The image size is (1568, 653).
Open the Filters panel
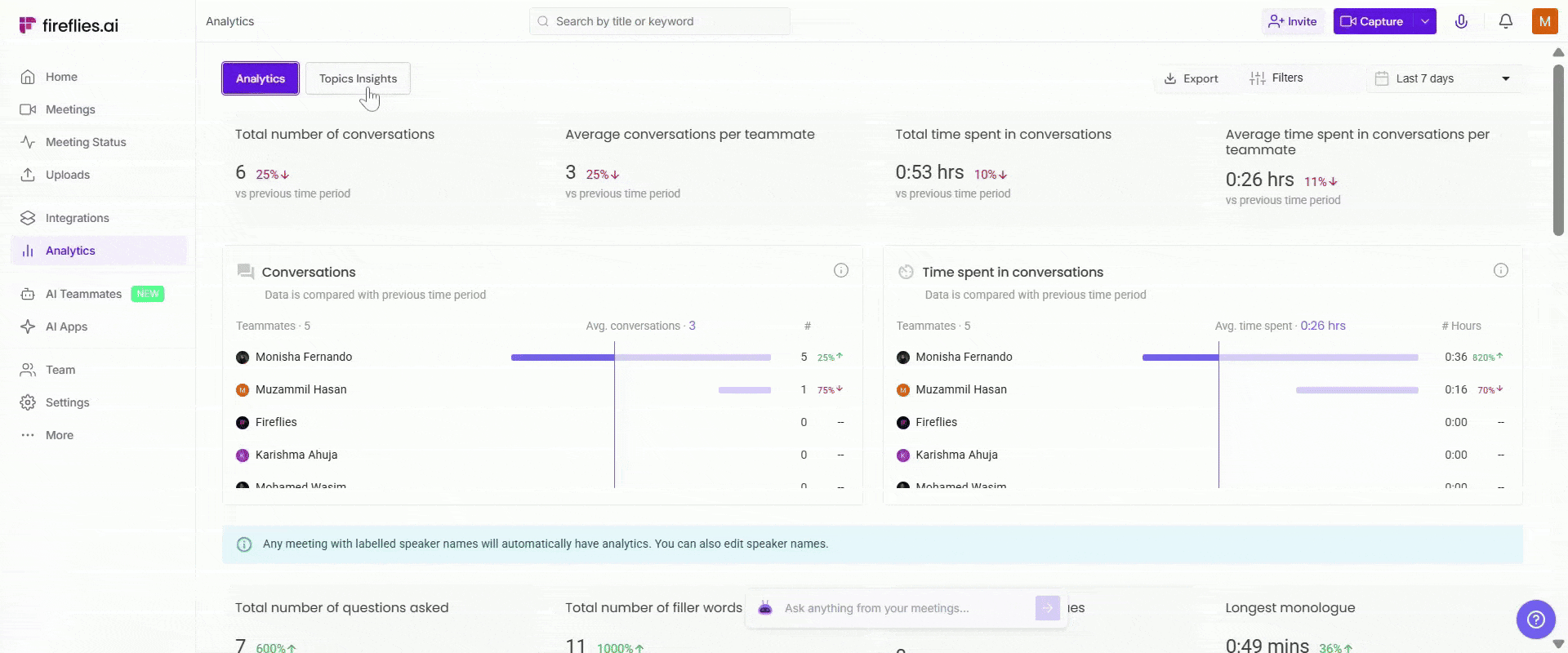coord(1276,78)
